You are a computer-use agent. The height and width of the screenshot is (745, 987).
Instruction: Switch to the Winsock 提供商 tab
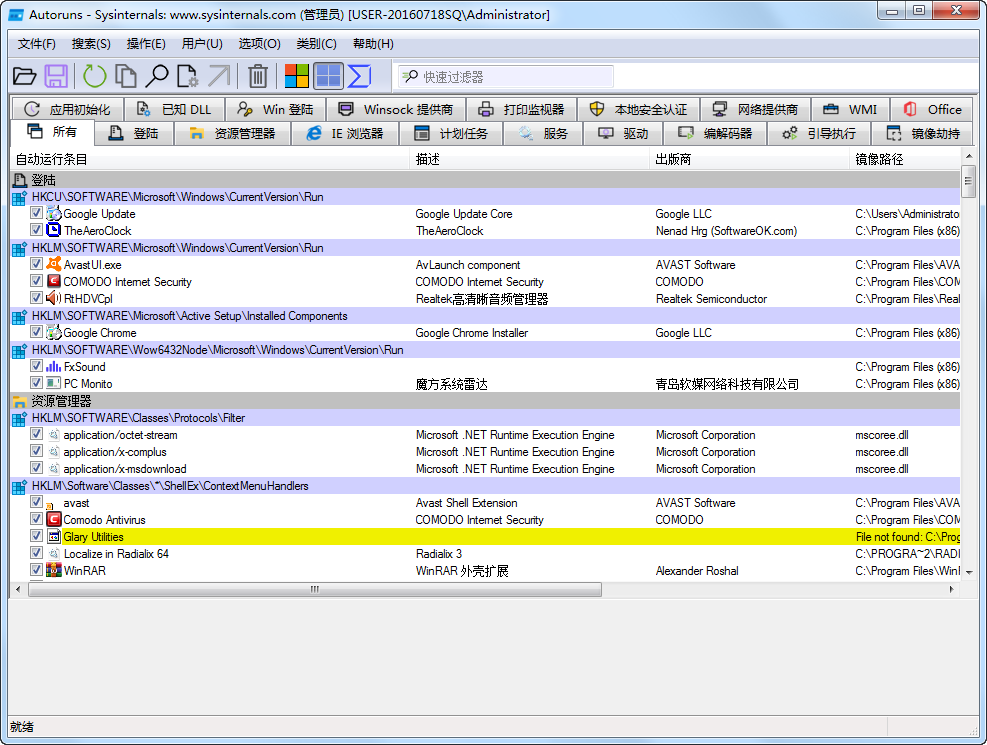point(395,109)
